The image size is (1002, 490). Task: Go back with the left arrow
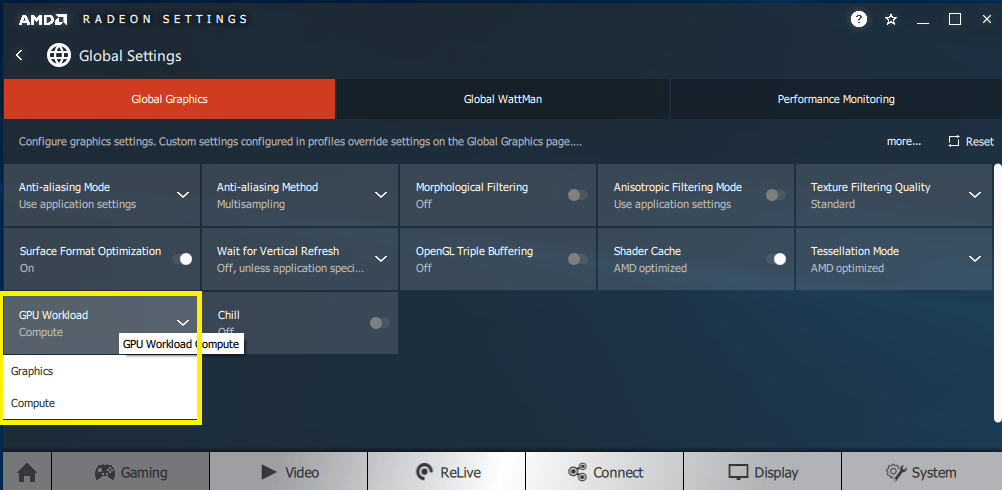19,56
